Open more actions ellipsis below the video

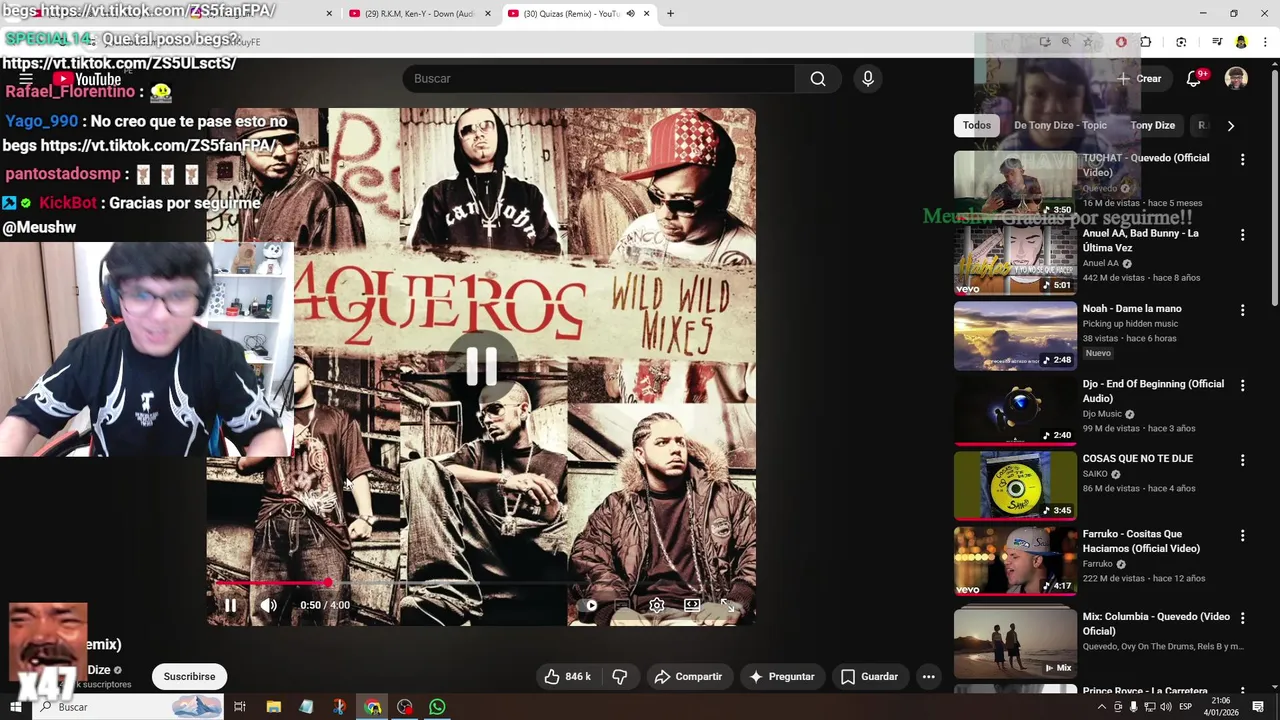tap(928, 677)
